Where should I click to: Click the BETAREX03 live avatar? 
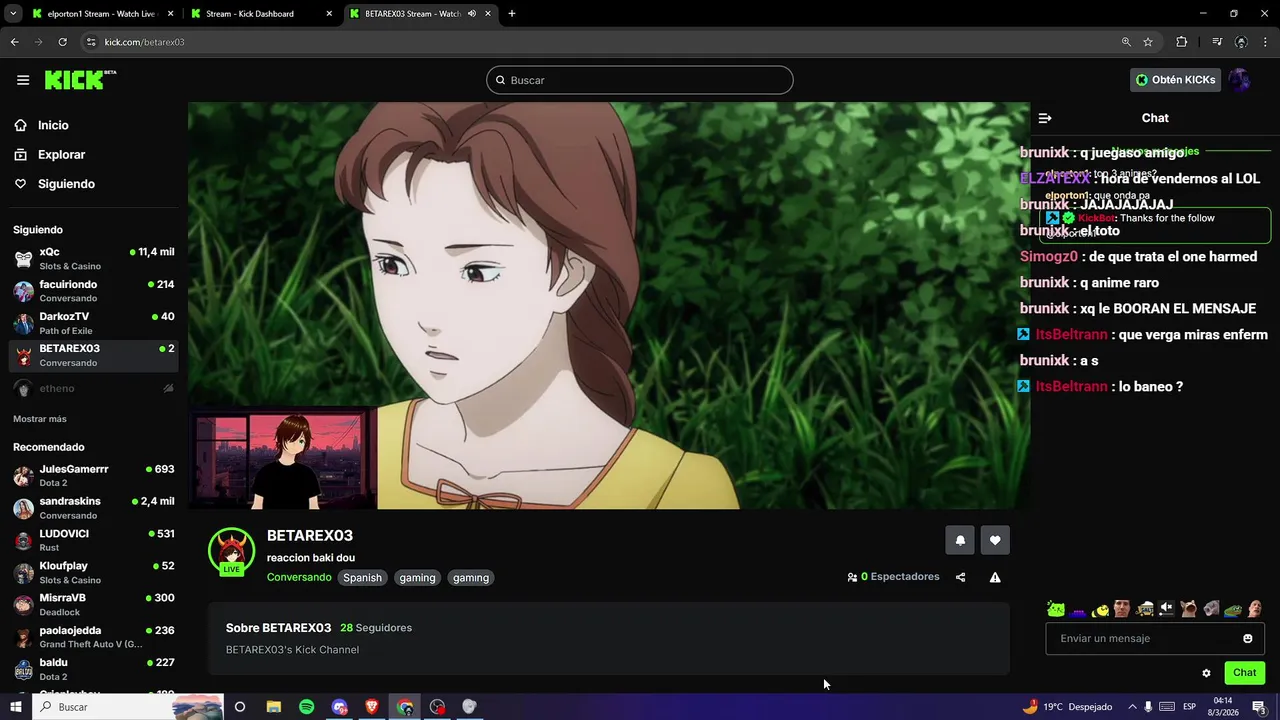click(x=231, y=551)
